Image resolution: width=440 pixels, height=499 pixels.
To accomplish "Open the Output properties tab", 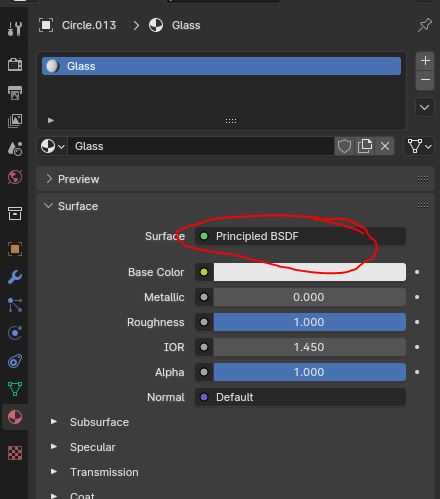I will click(x=15, y=93).
